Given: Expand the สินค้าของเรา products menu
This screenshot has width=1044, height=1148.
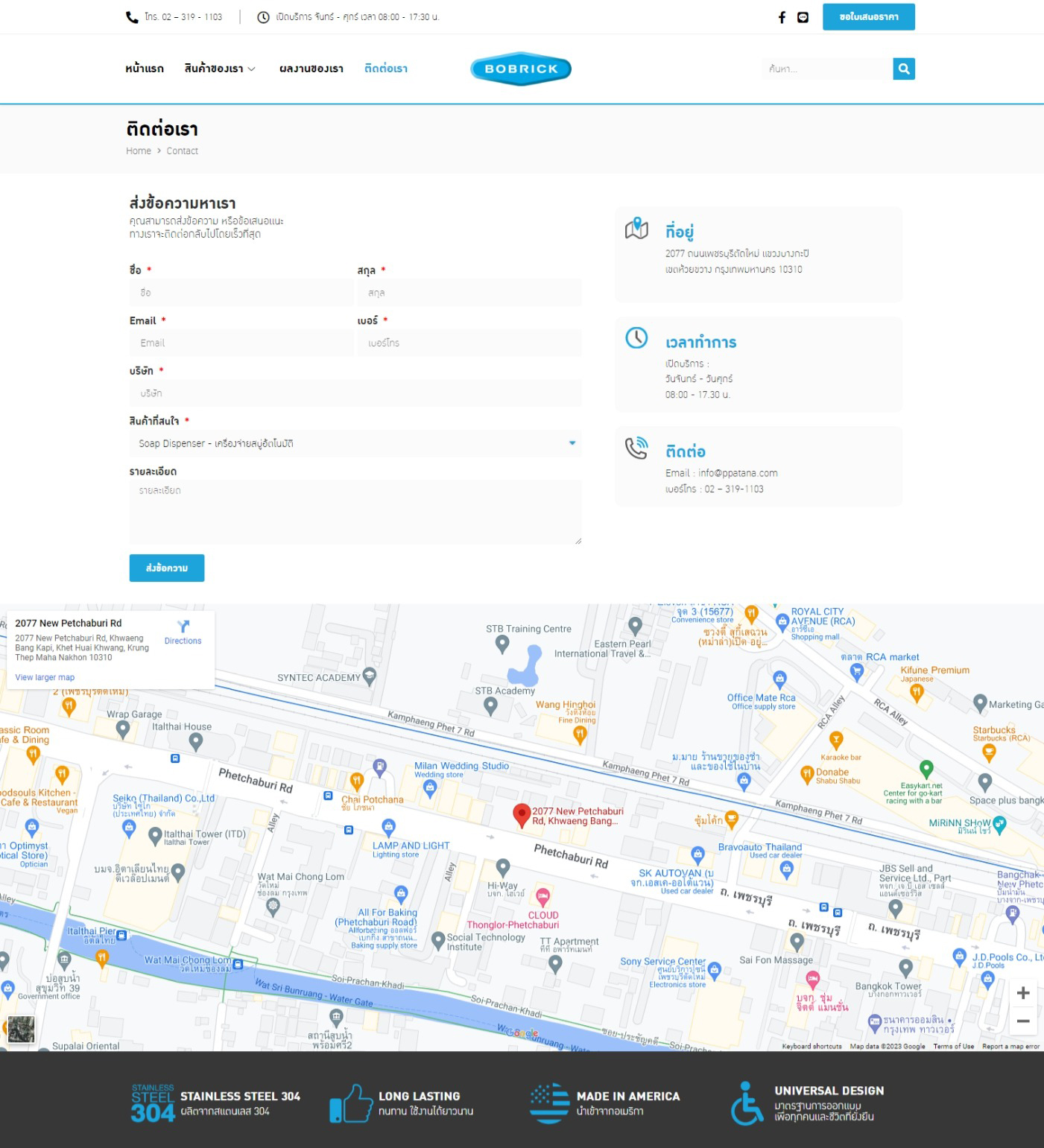Looking at the screenshot, I should pos(220,69).
